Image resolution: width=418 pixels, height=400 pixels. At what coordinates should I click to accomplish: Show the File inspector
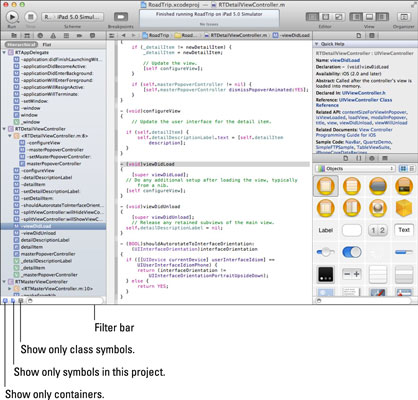tap(359, 35)
